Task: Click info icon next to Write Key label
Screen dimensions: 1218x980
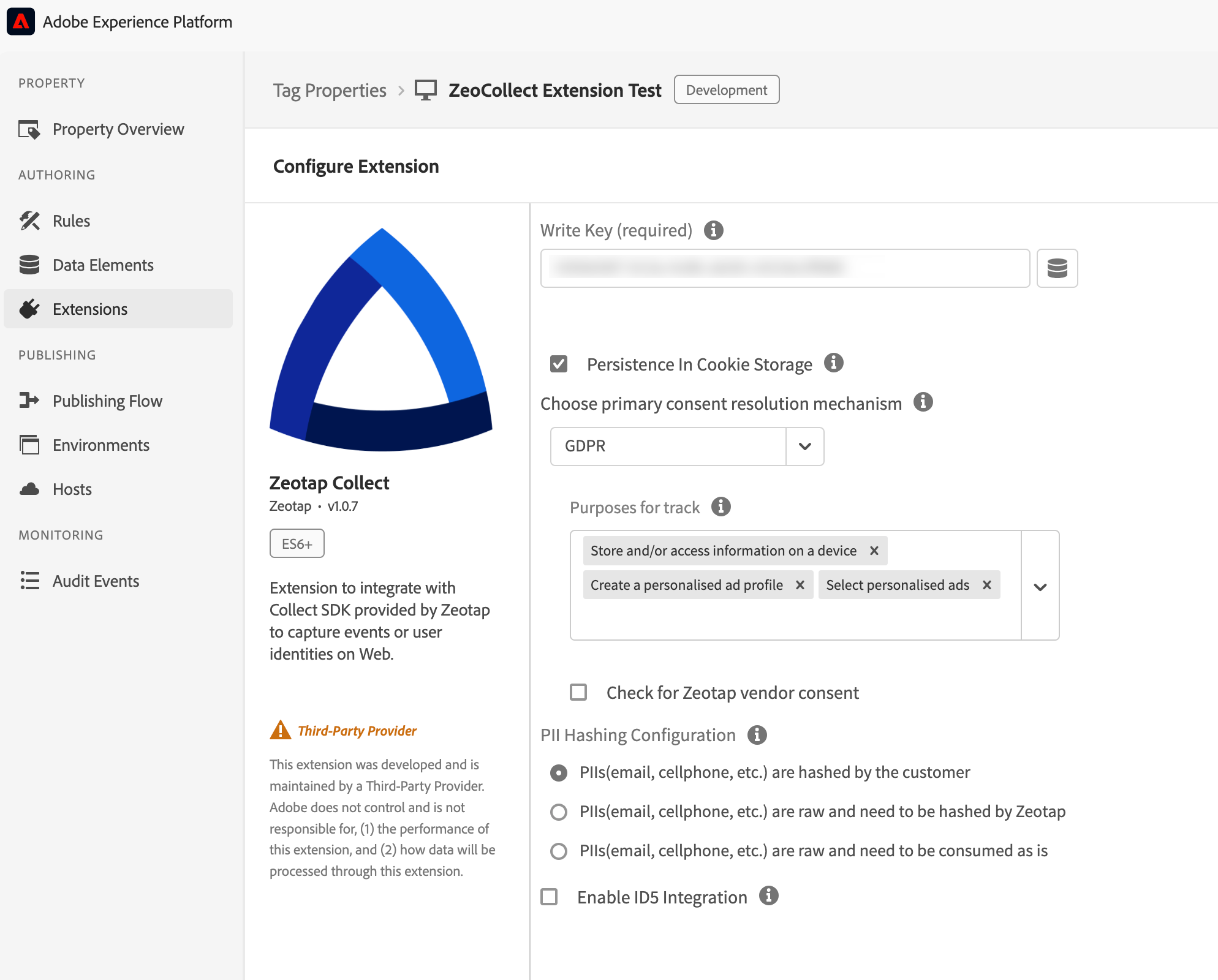Action: [713, 230]
